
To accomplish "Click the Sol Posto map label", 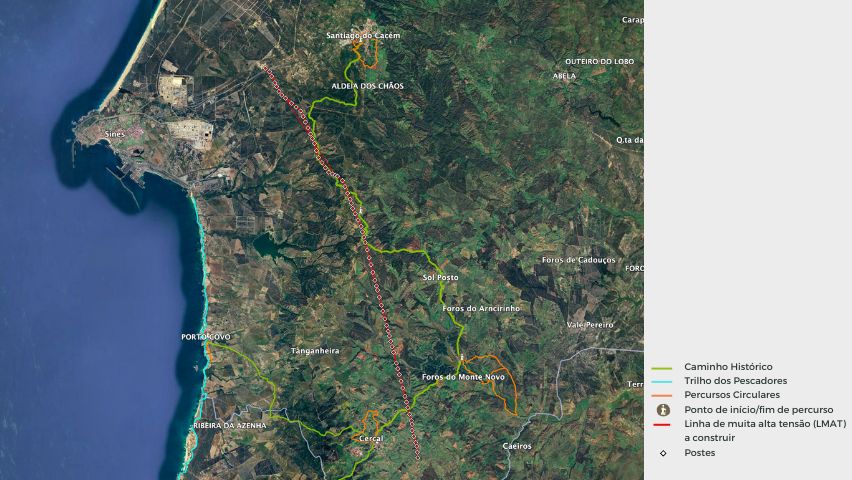I will (441, 277).
